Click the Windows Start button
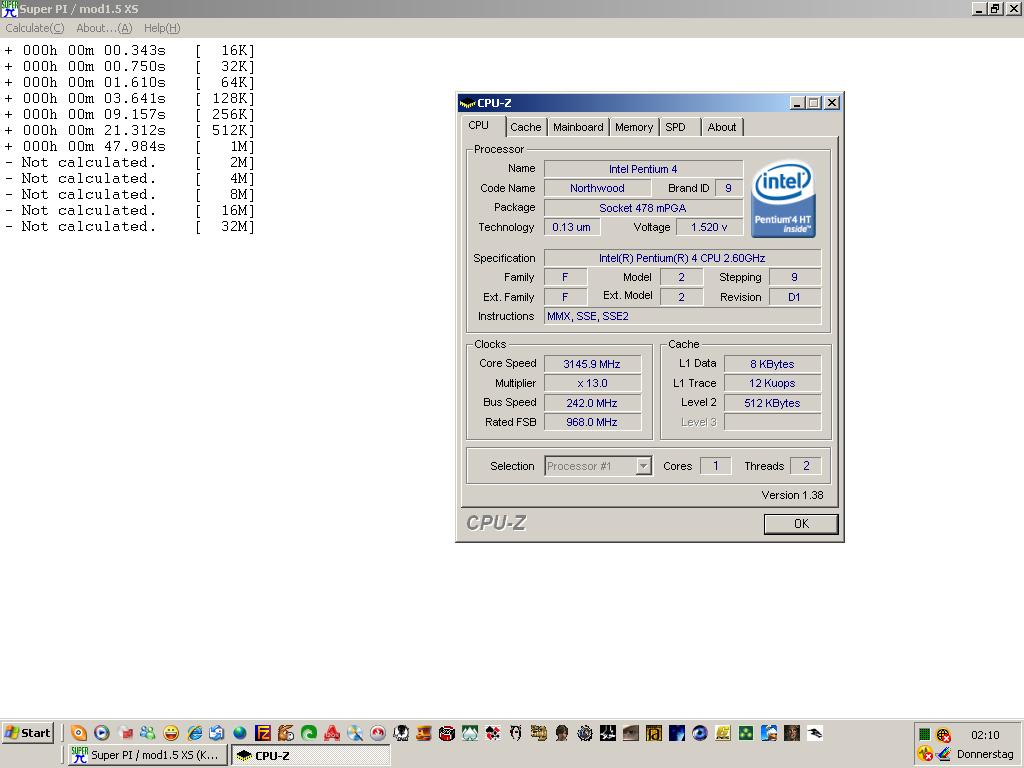1024x768 pixels. (27, 733)
